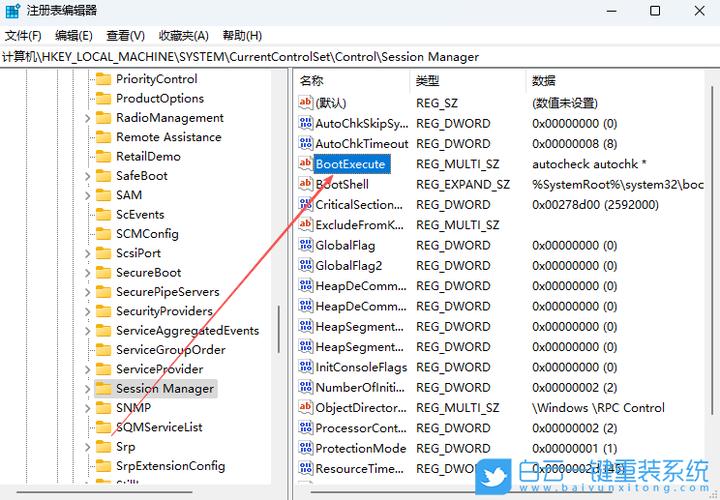This screenshot has width=720, height=500.
Task: Click the AutoChkSkipSy... DWORD icon
Action: [305, 123]
